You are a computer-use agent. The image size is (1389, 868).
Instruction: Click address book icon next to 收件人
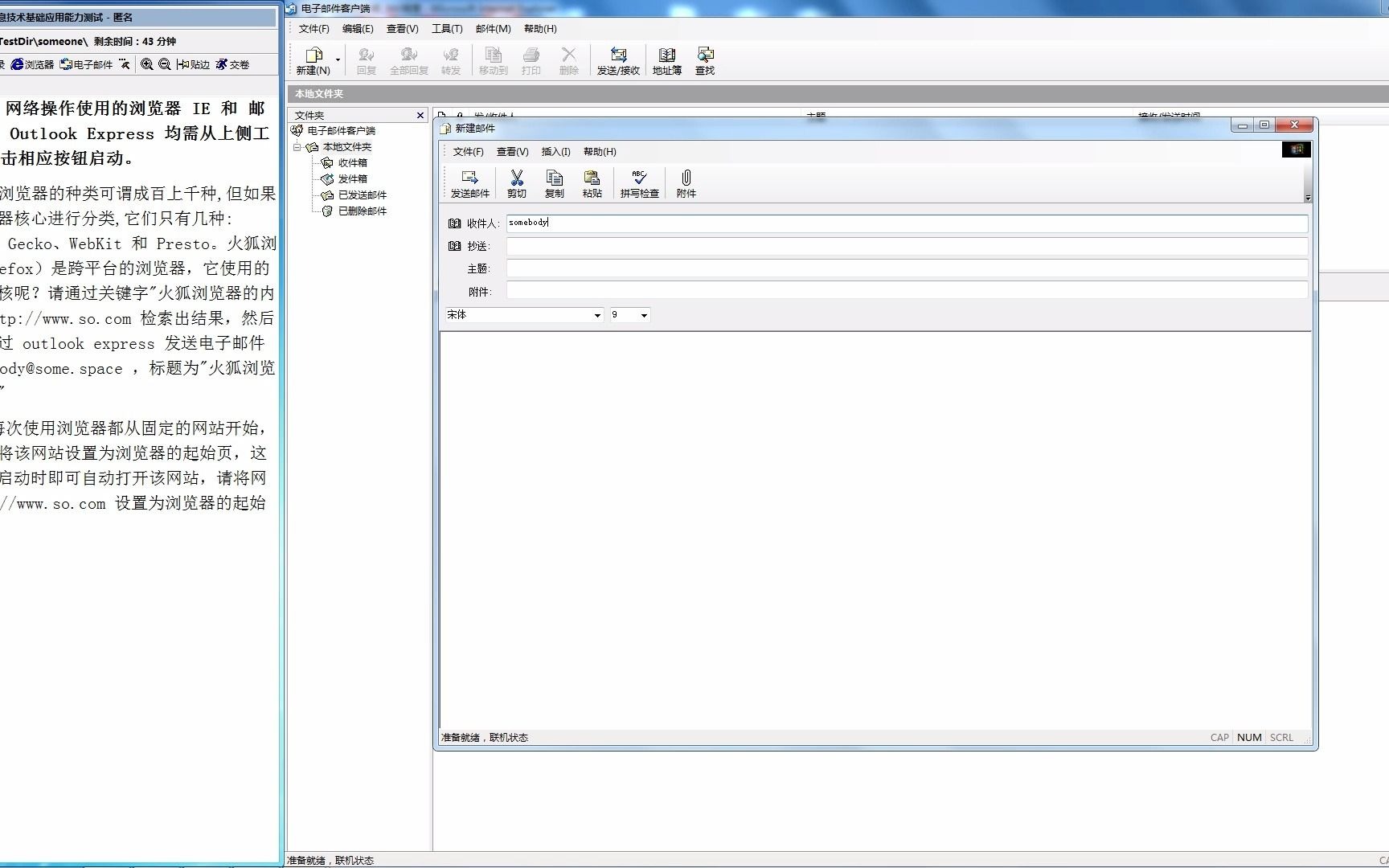coord(454,223)
